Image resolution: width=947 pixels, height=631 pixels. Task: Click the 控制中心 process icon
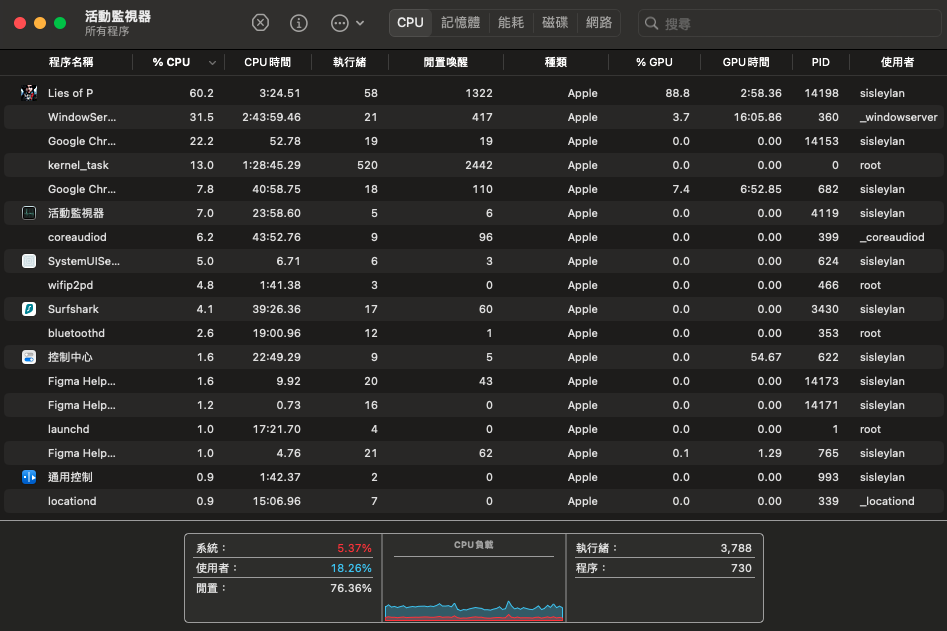[x=29, y=357]
